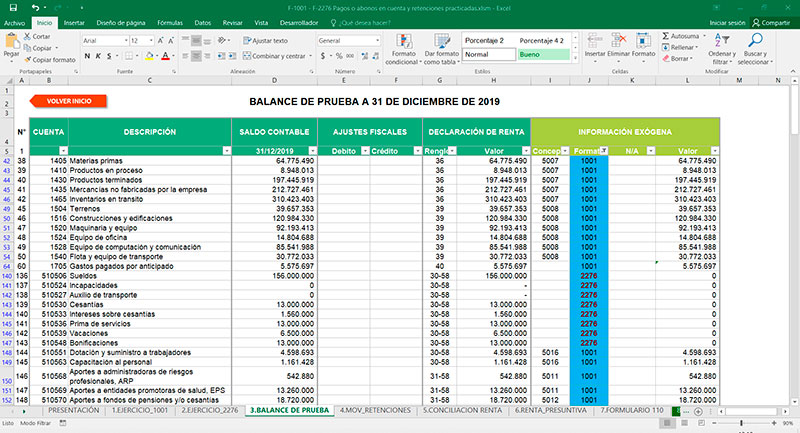Viewport: 800px width, 433px height.
Task: Click the Undo arrow icon
Action: 35,8
